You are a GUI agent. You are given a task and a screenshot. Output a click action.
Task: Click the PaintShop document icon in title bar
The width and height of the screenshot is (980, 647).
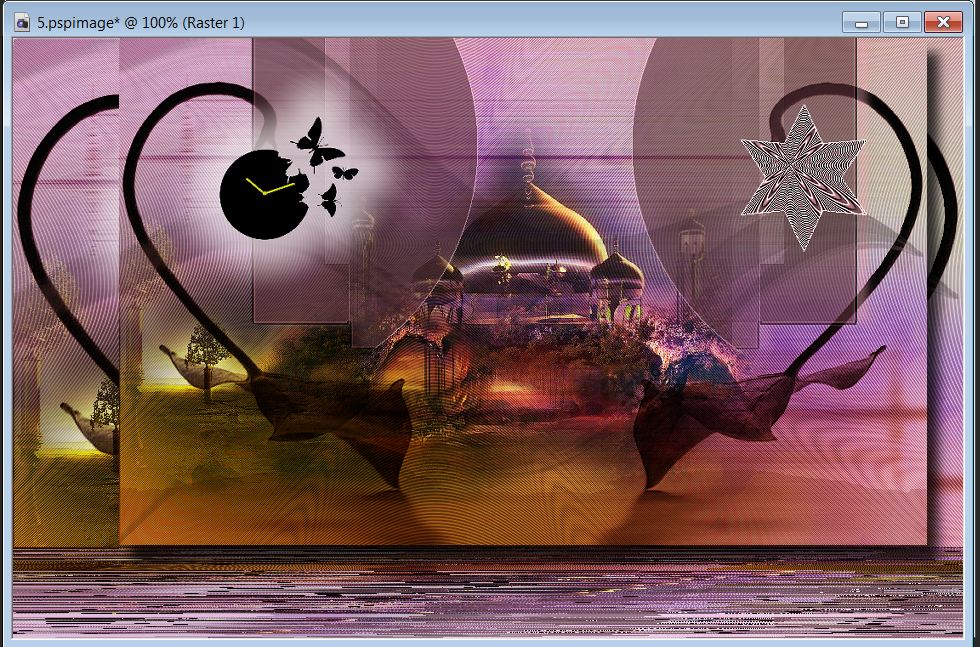point(23,23)
